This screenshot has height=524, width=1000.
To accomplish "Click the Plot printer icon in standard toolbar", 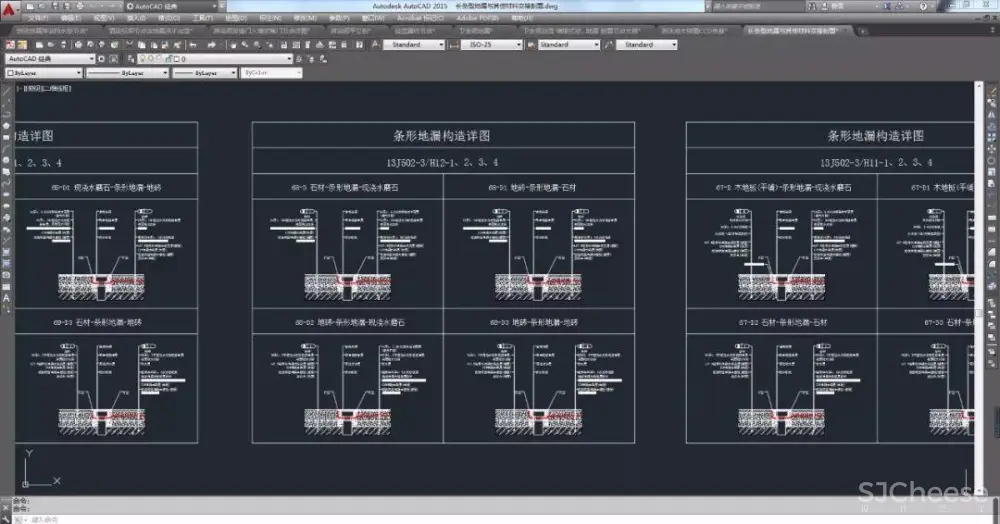I will (x=78, y=45).
